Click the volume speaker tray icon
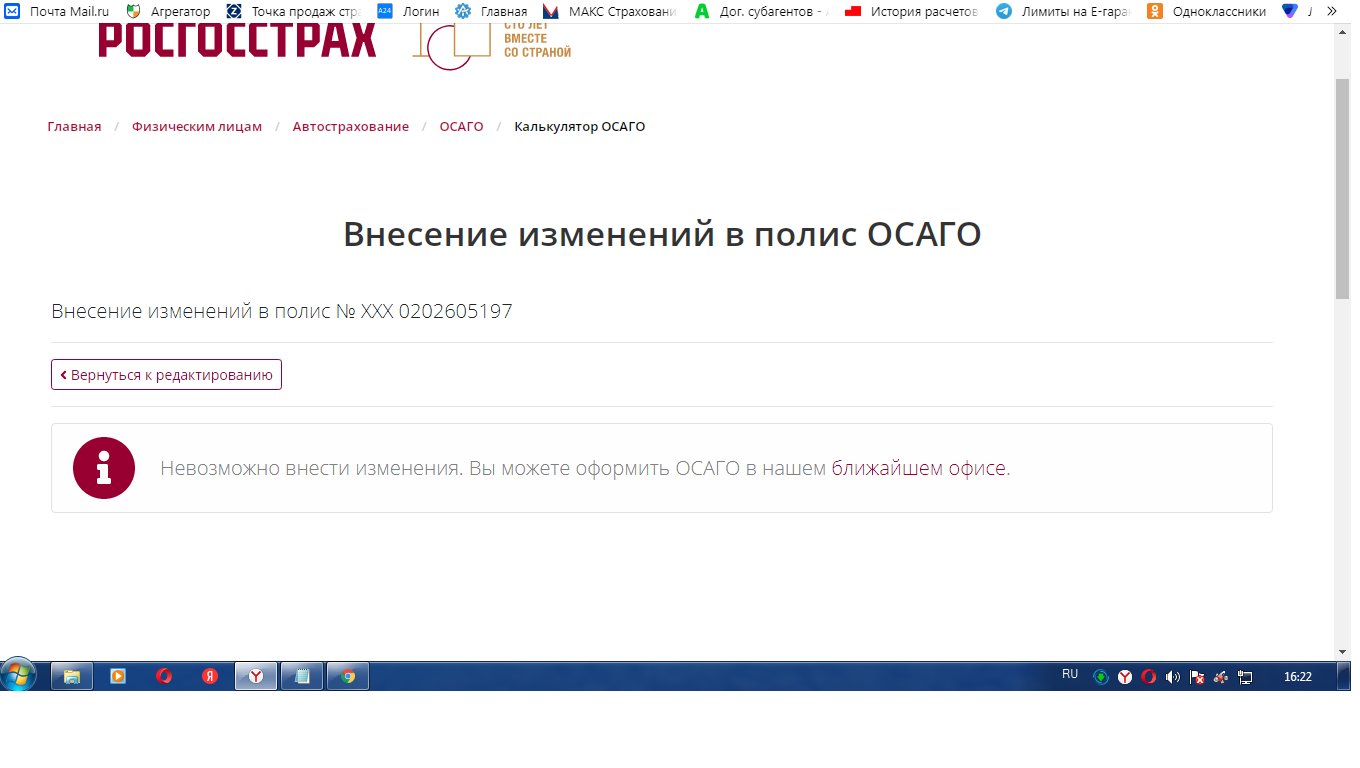 tap(1172, 677)
